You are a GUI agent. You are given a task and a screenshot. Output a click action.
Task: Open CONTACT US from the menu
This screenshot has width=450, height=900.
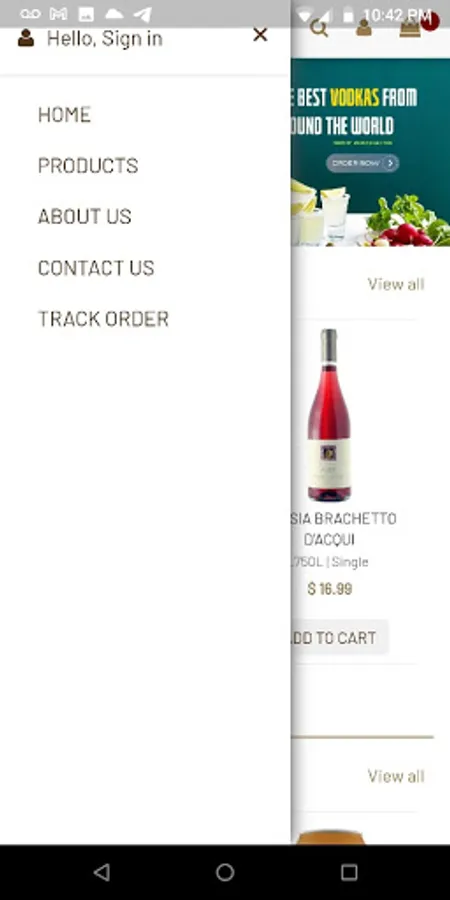point(96,267)
